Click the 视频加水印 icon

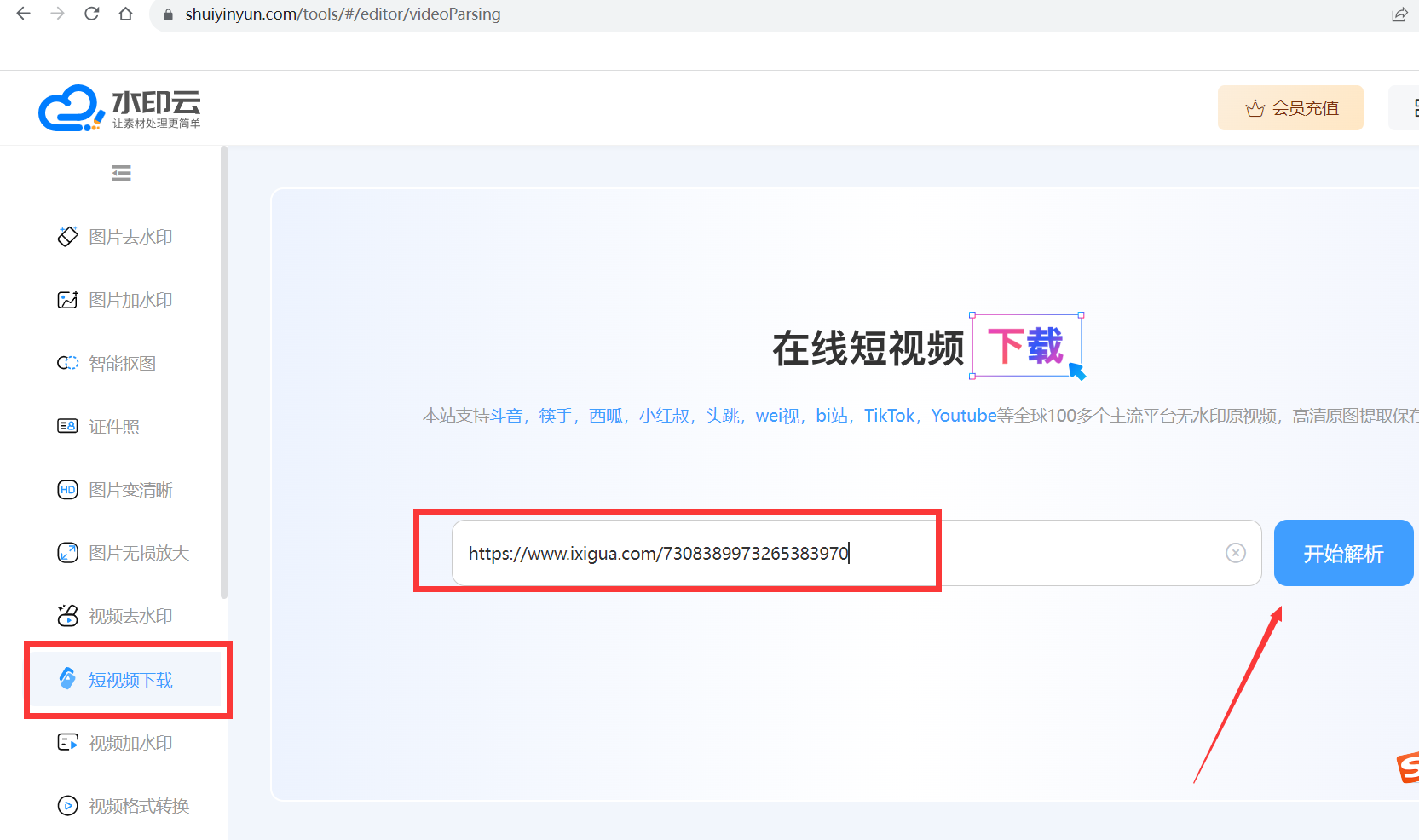[67, 742]
